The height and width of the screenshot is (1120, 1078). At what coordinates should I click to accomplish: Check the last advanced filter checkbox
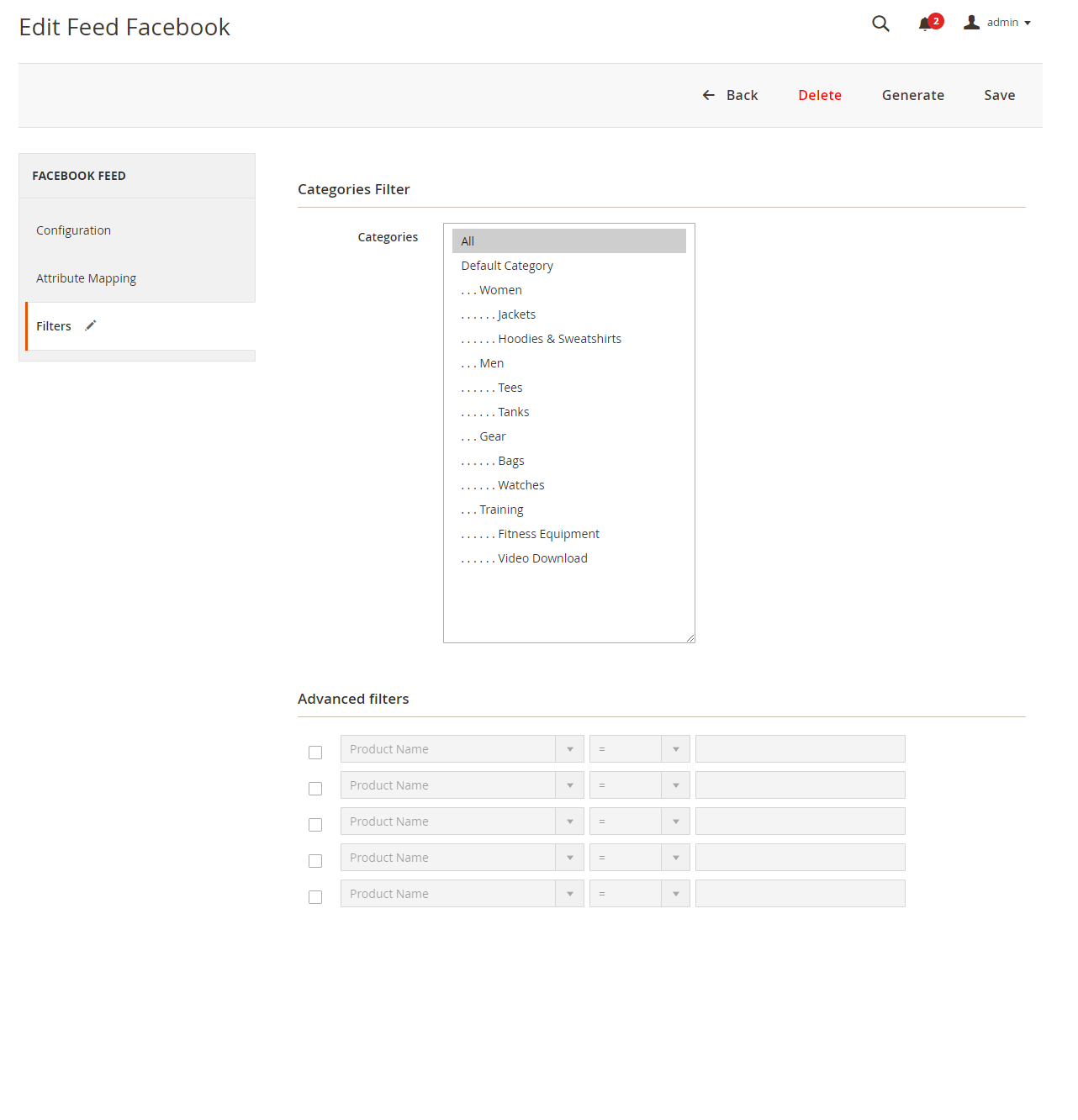click(x=315, y=897)
